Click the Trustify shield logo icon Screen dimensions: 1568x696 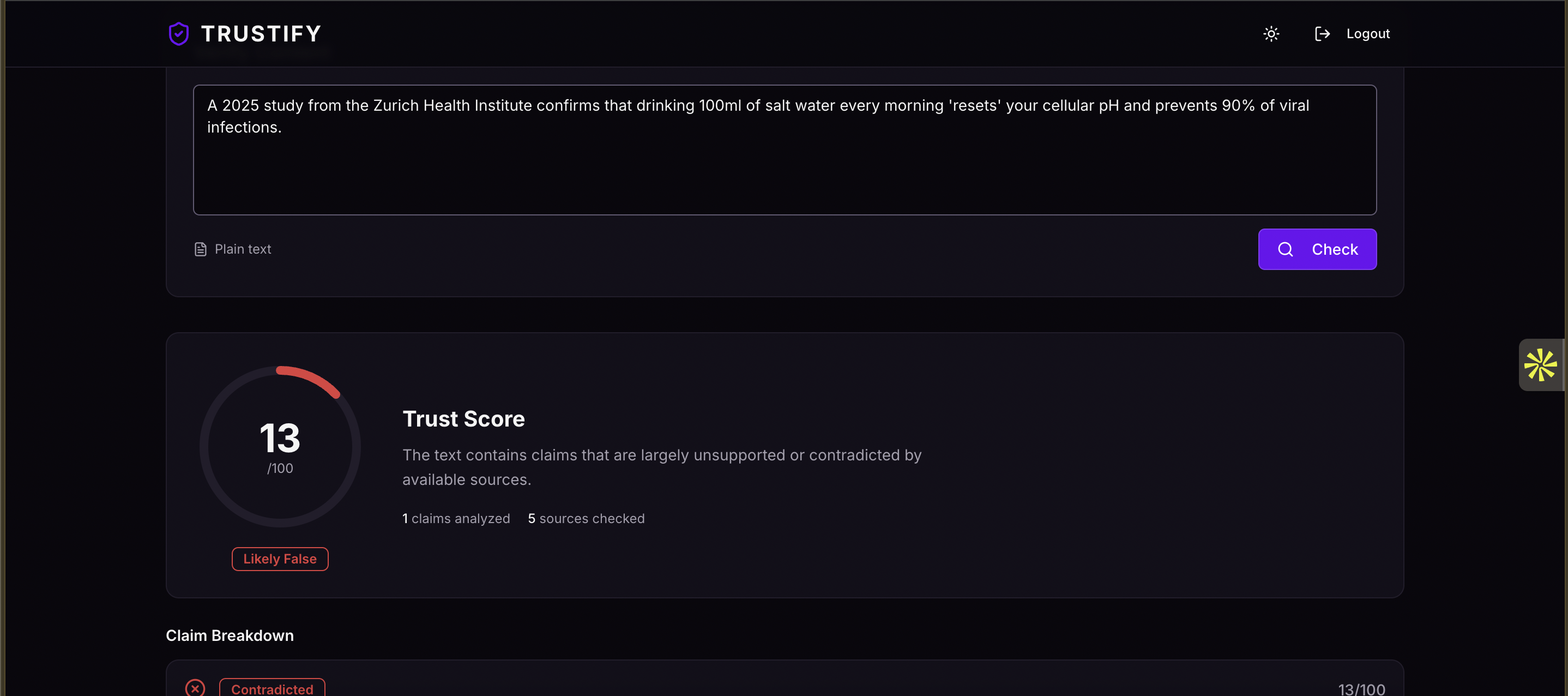178,33
